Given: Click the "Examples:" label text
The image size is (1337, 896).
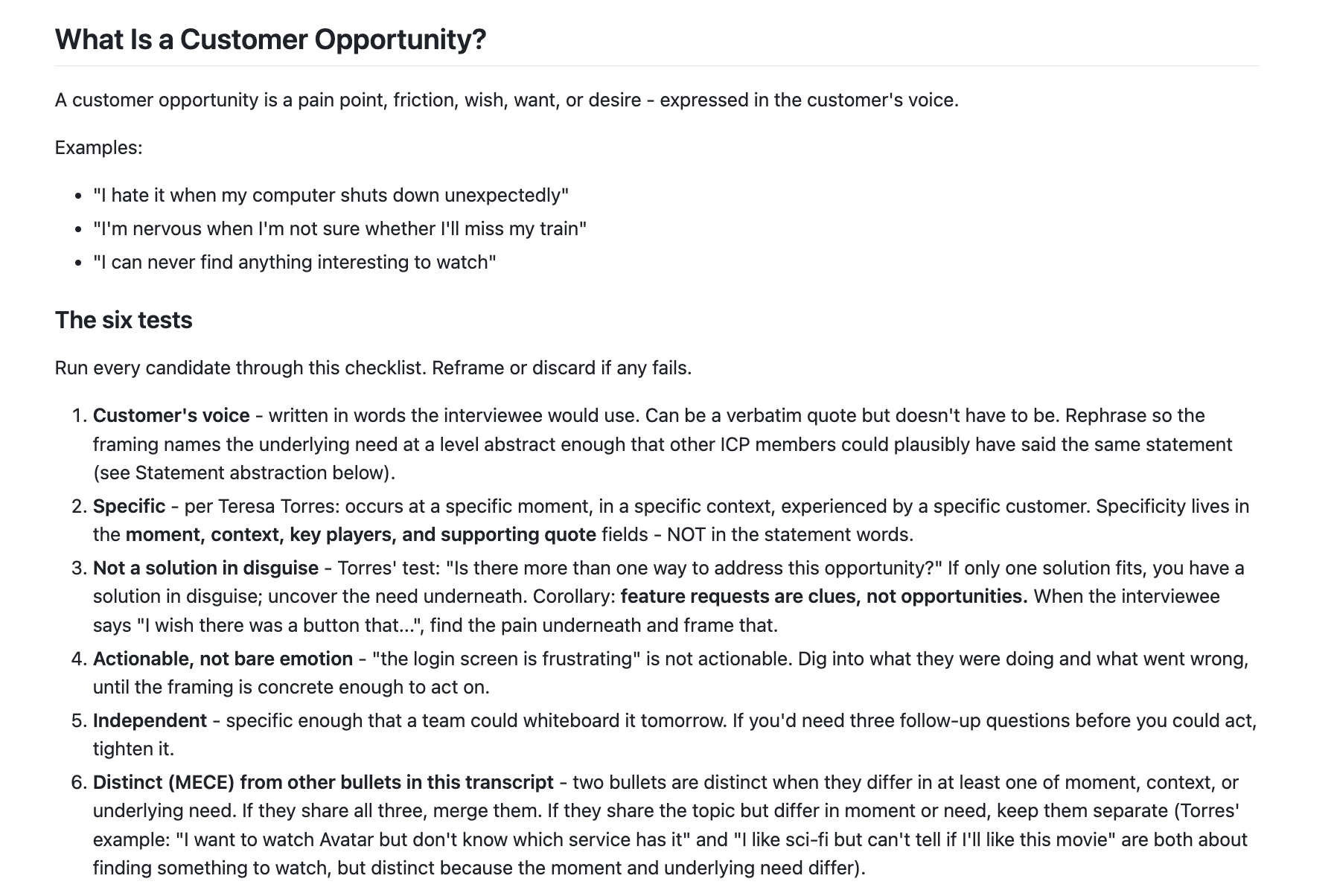Looking at the screenshot, I should click(98, 147).
